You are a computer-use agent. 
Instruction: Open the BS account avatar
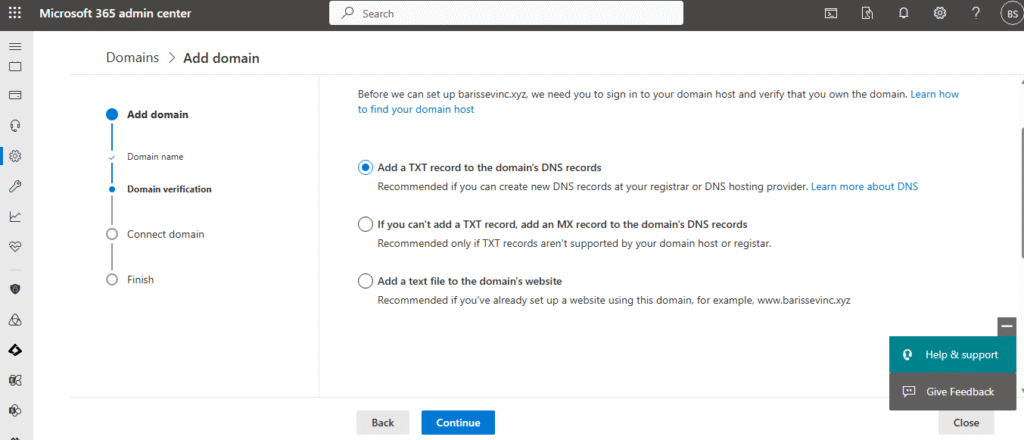(x=1011, y=14)
